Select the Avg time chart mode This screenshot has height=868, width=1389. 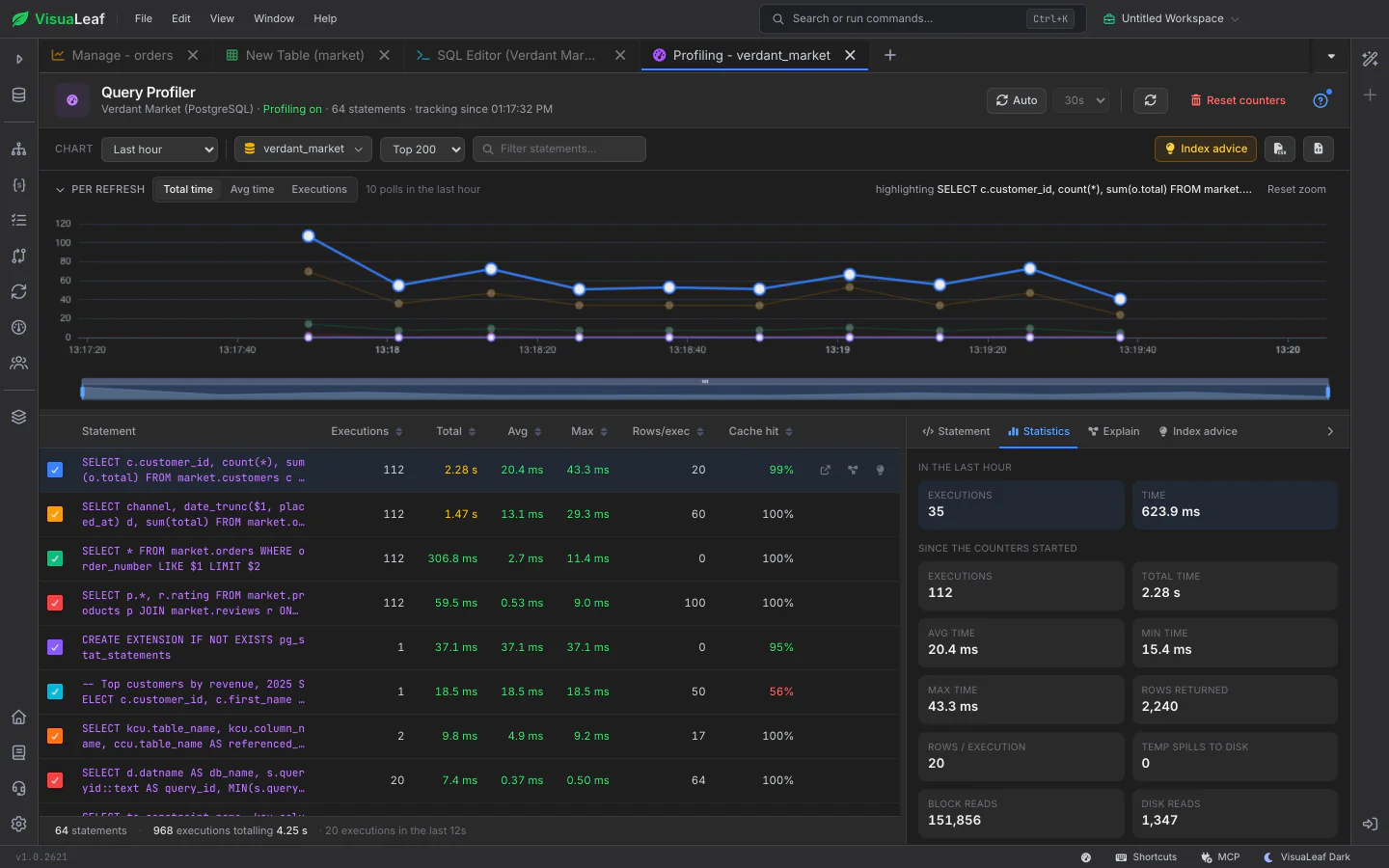coord(252,189)
